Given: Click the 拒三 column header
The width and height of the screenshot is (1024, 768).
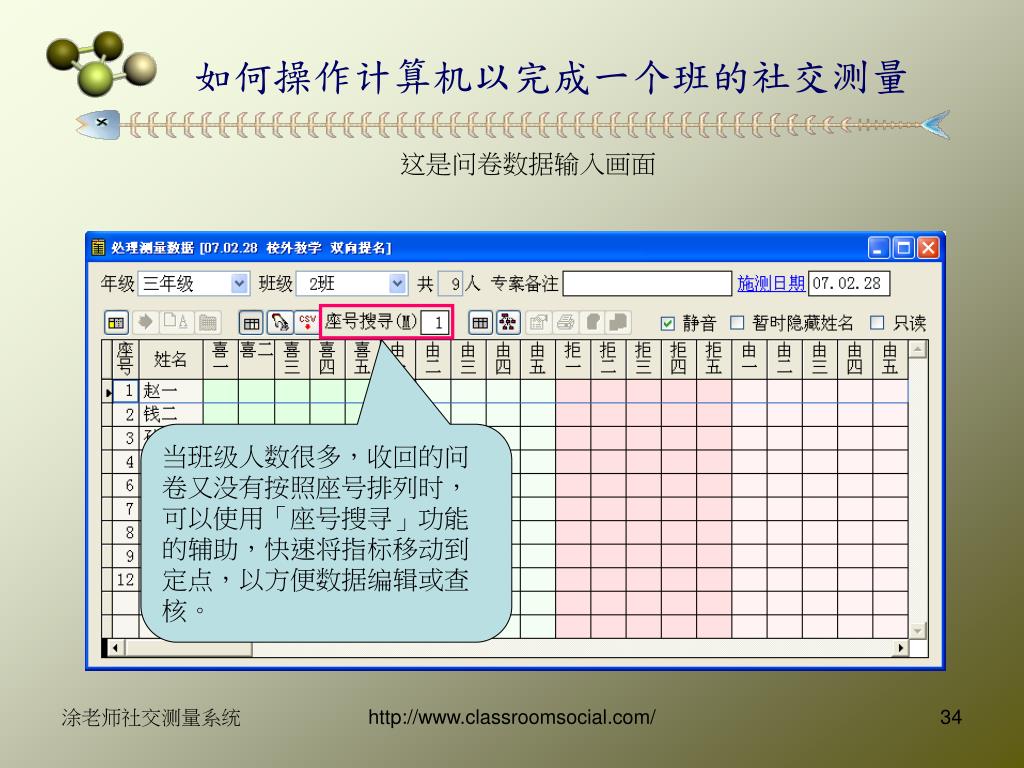Looking at the screenshot, I should click(643, 359).
